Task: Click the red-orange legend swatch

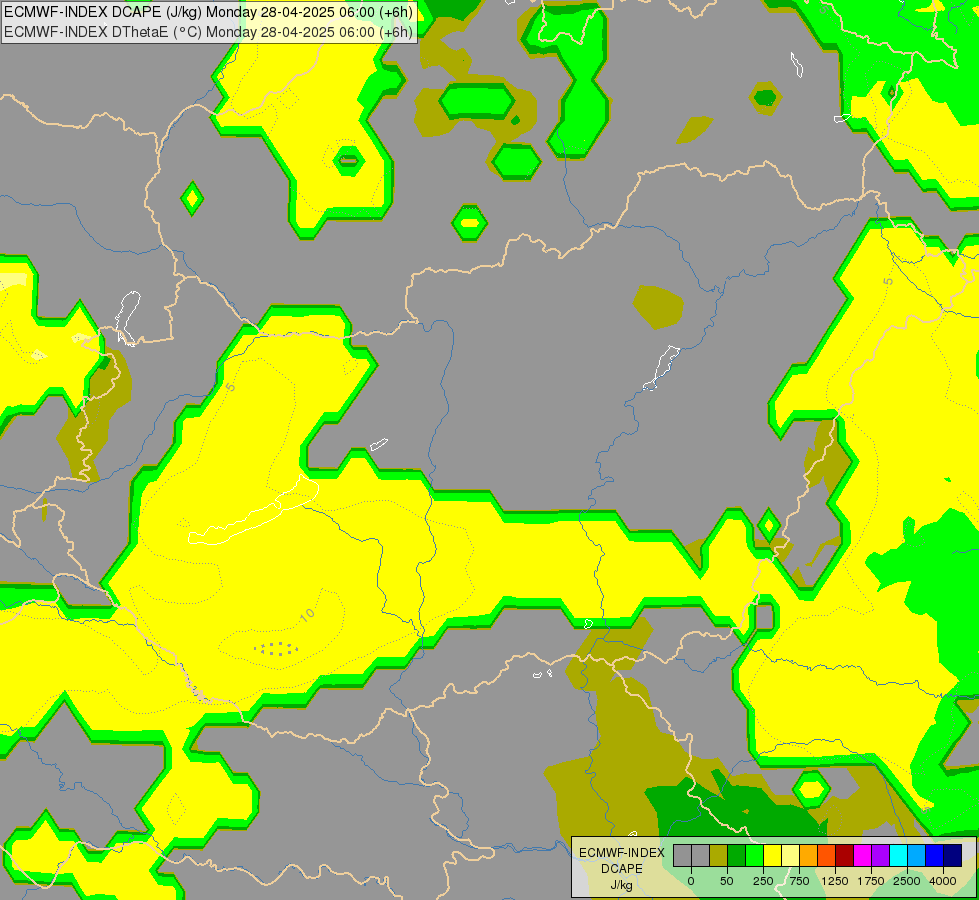Action: tap(827, 855)
